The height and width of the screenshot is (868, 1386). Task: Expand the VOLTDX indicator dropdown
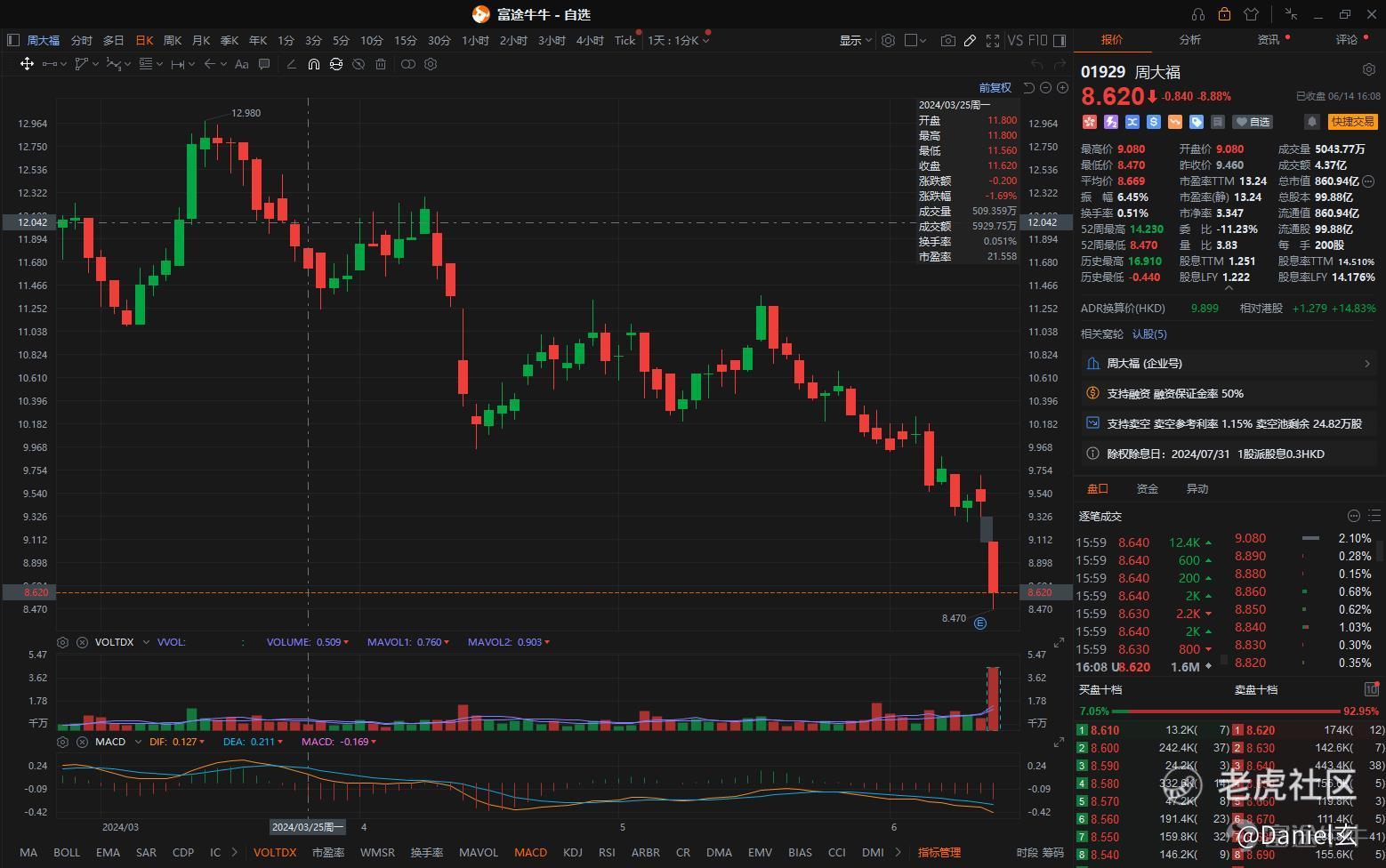coord(146,642)
